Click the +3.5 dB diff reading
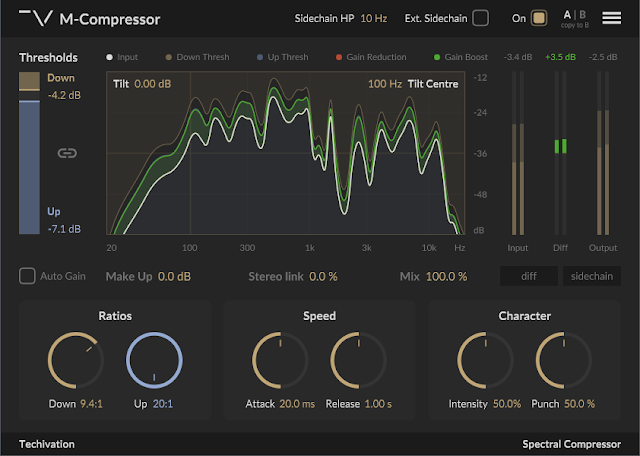 click(x=560, y=57)
